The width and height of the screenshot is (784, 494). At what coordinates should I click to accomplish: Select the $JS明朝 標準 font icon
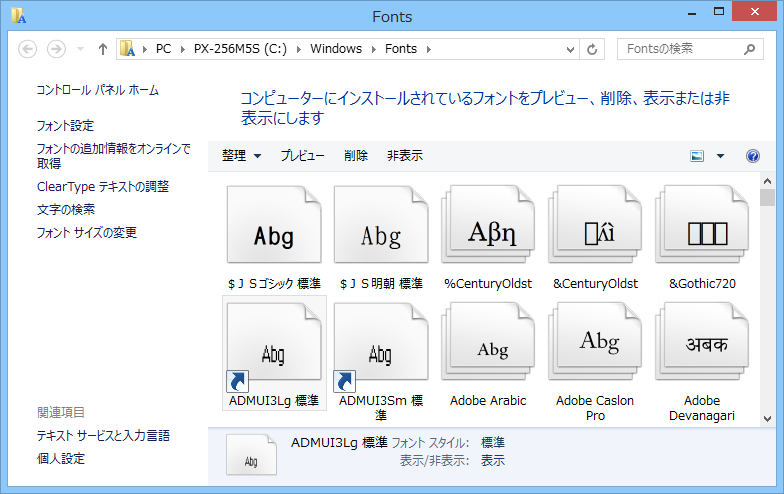381,224
